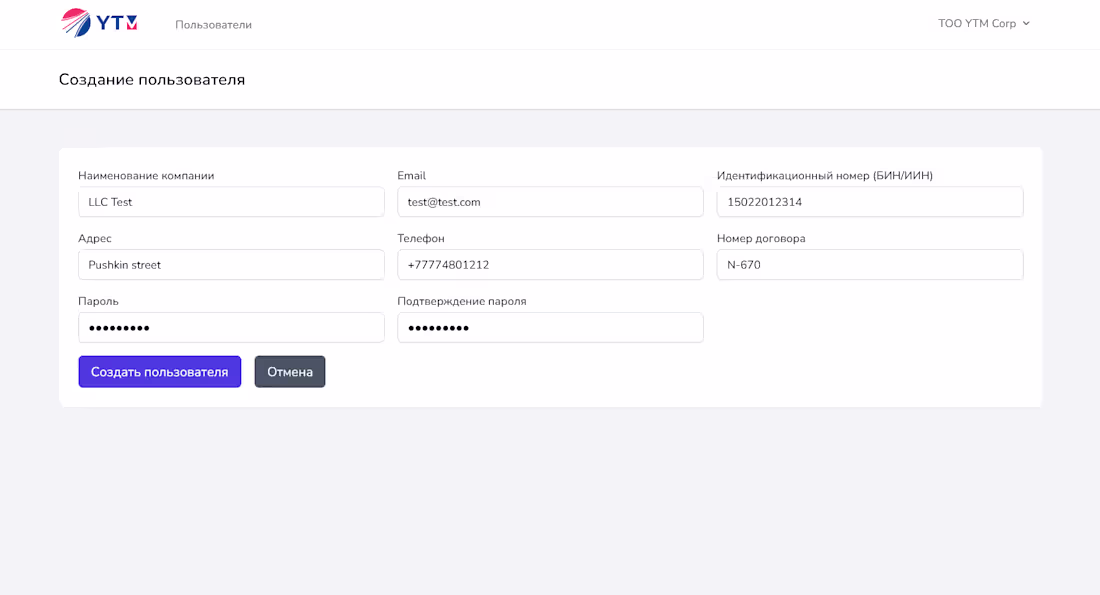Viewport: 1100px width, 595px height.
Task: Click the Создание пользователя page heading
Action: [152, 79]
